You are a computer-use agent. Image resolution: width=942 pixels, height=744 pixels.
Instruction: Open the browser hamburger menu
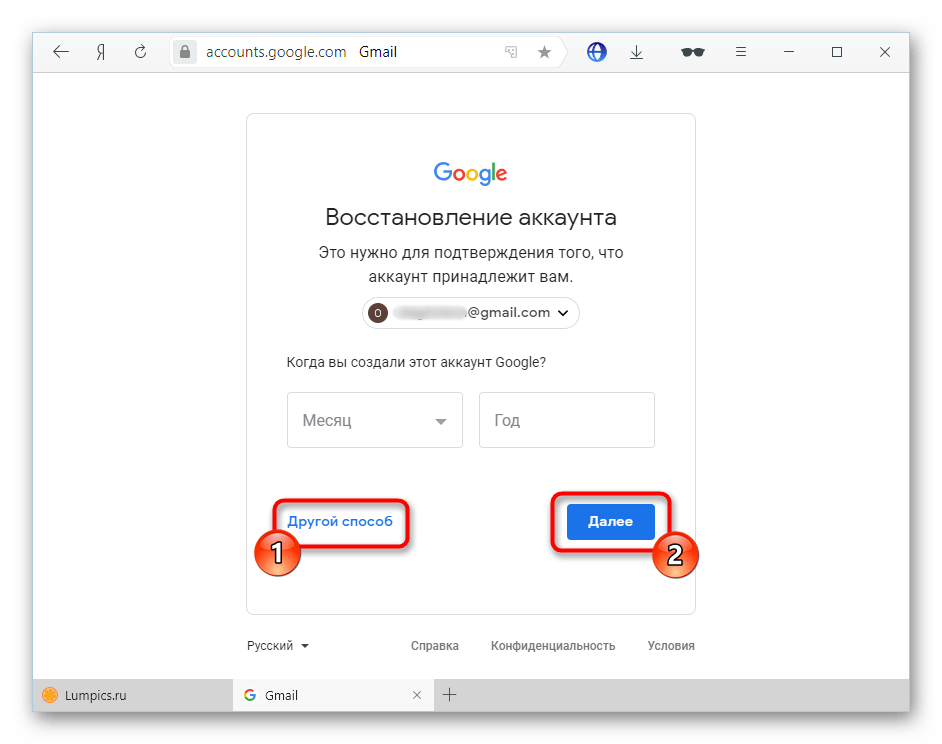(741, 52)
